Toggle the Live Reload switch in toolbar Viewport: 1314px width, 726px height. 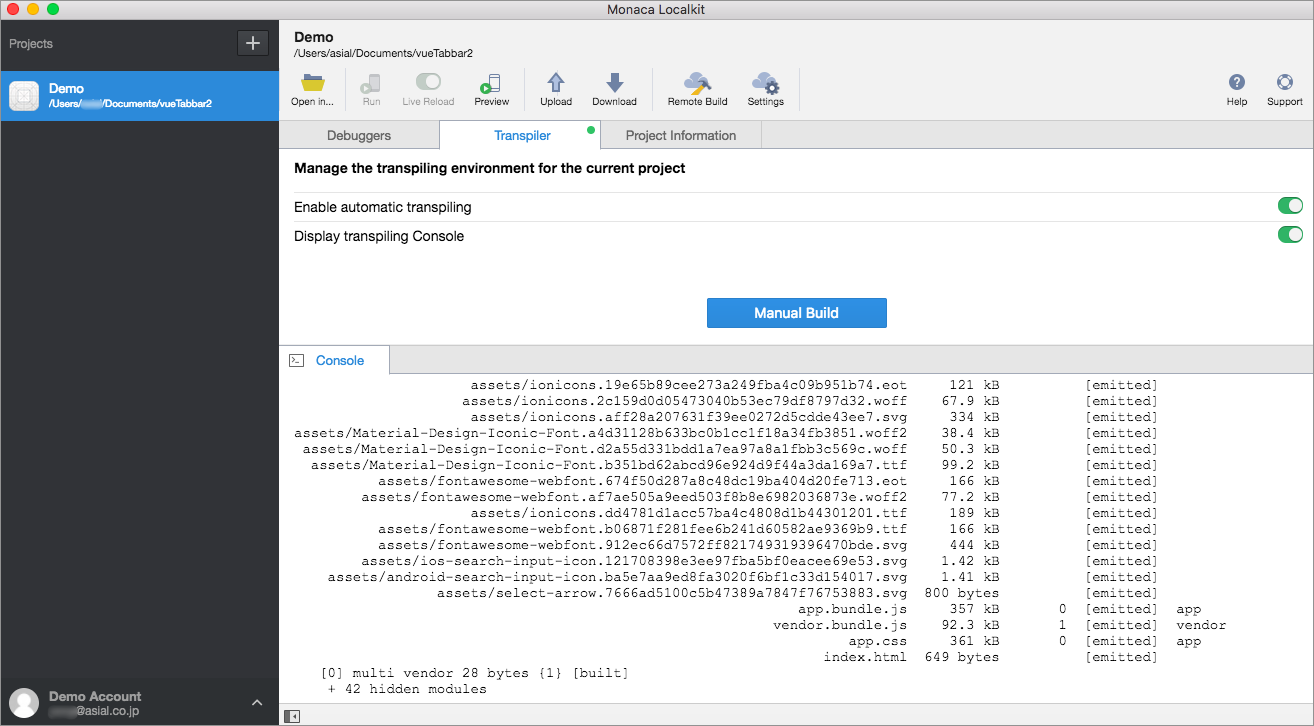(428, 82)
